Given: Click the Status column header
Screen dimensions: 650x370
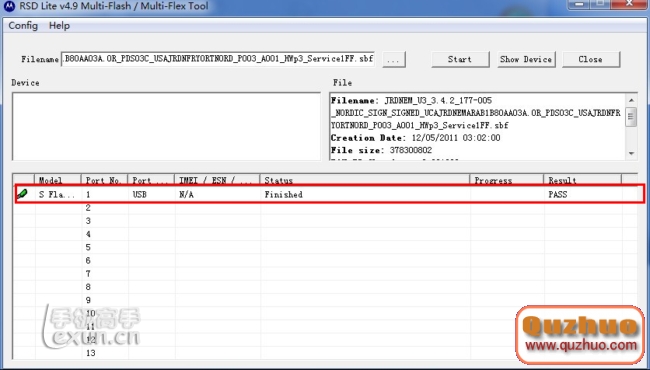Looking at the screenshot, I should click(365, 180).
